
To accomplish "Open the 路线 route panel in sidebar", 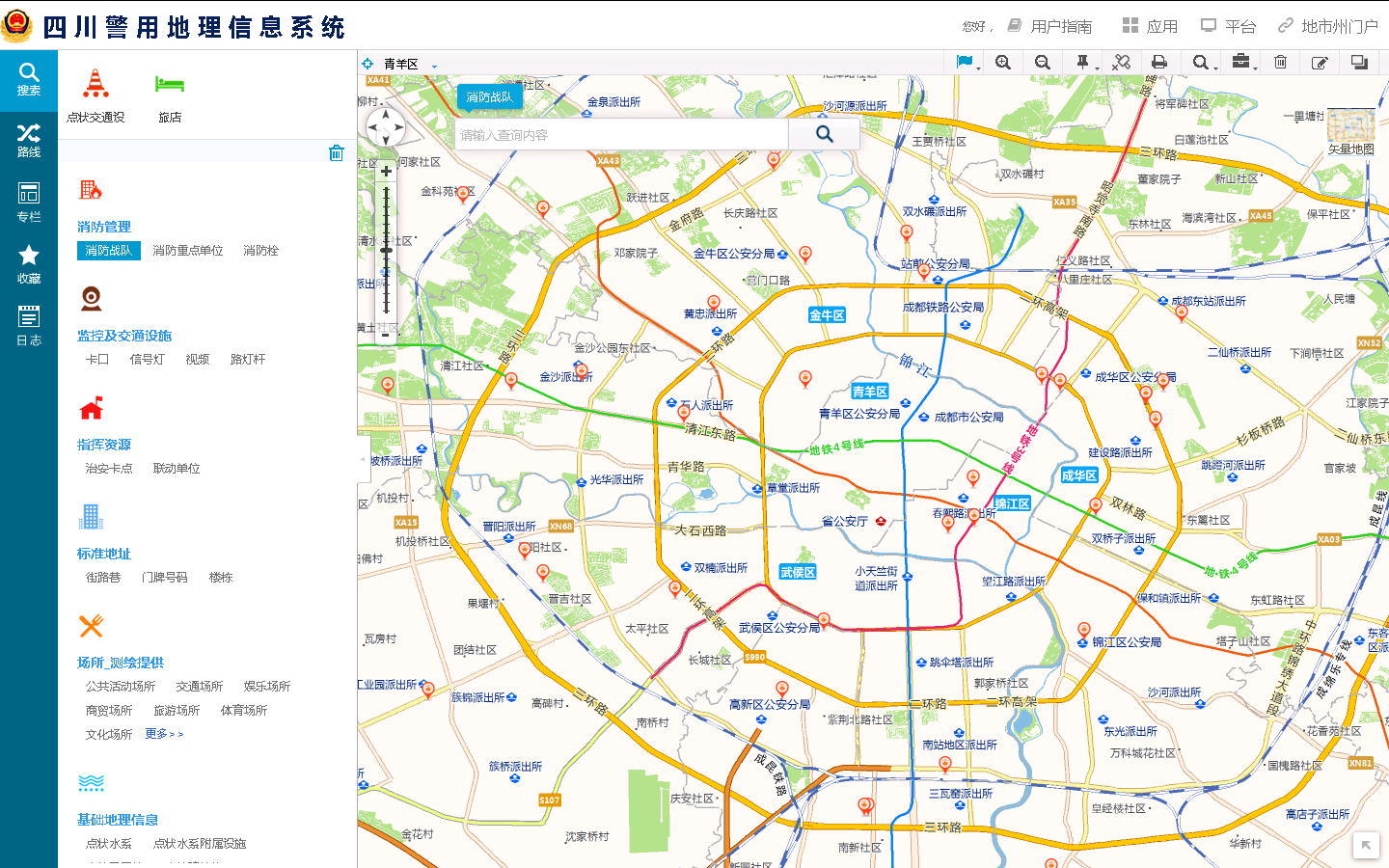I will click(29, 141).
